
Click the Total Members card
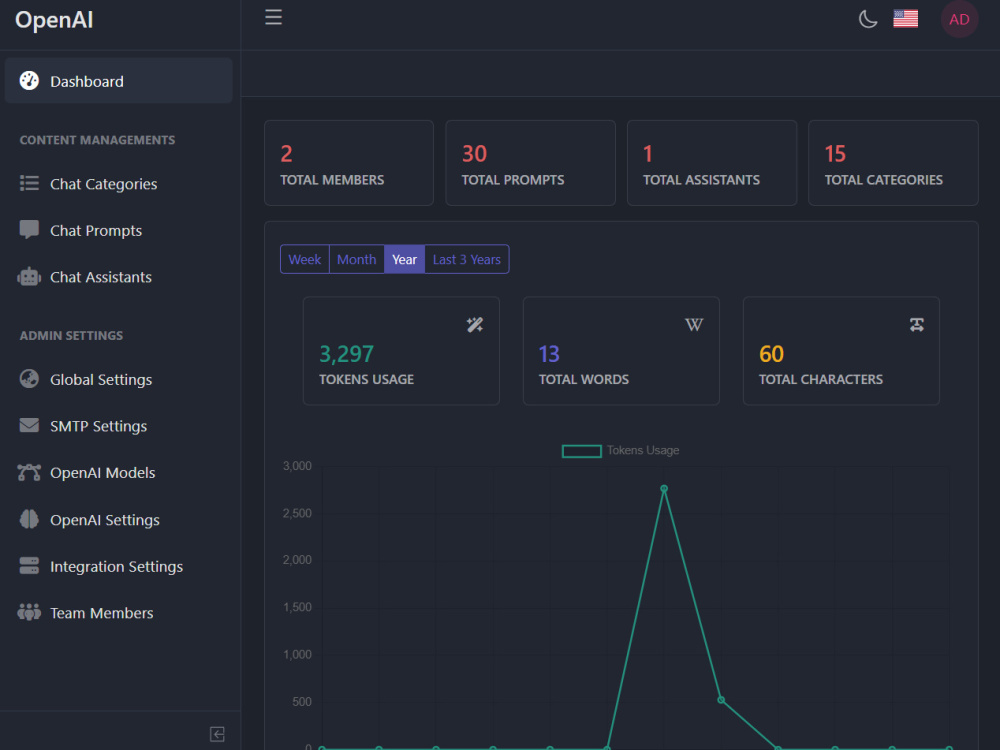tap(349, 163)
